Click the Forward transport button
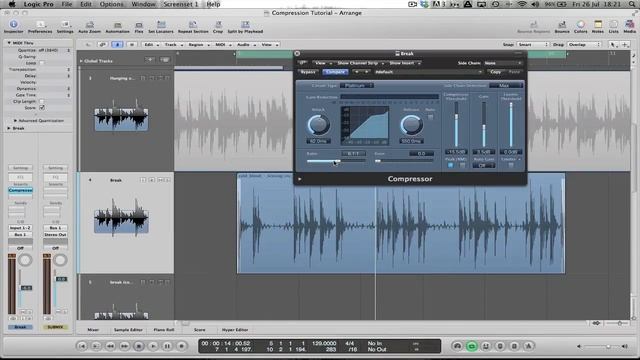640x360 pixels. [124, 346]
